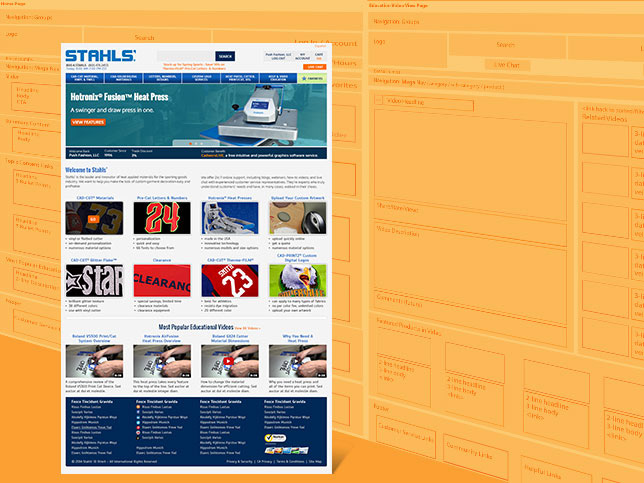This screenshot has width=644, height=483.
Task: Open the Custom Logo Services navigation tab
Action: (201, 77)
